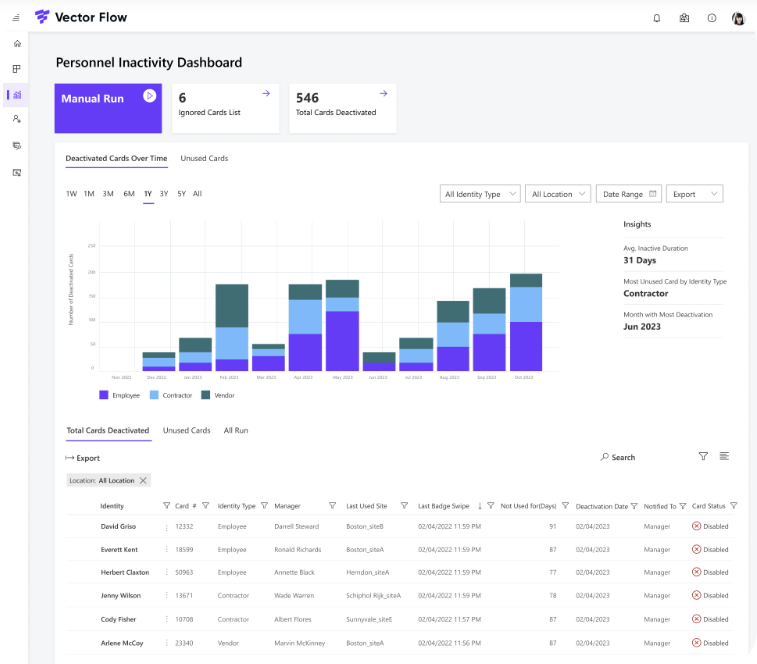Remove the All Location filter chip

(x=143, y=481)
